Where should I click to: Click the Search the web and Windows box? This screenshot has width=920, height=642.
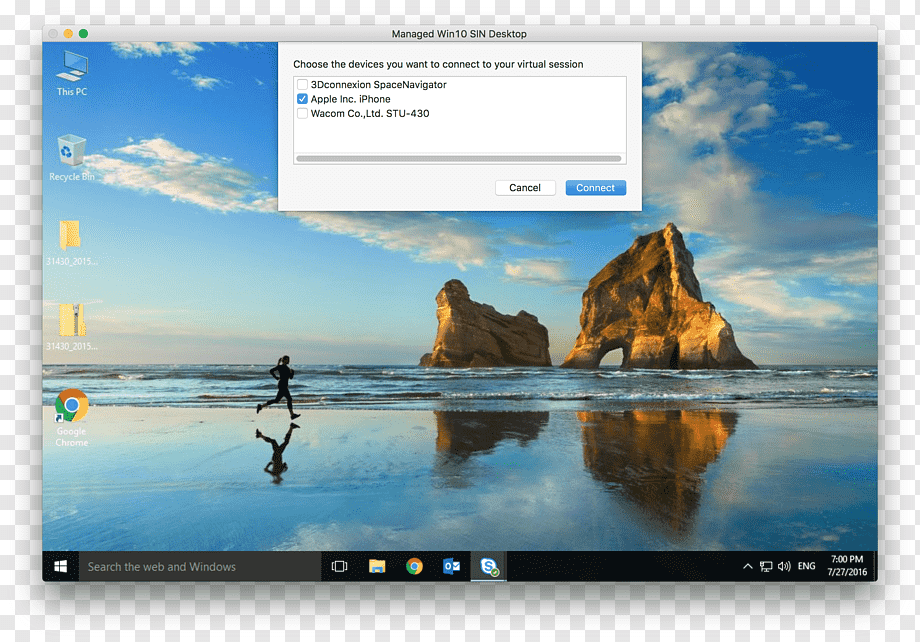click(200, 566)
